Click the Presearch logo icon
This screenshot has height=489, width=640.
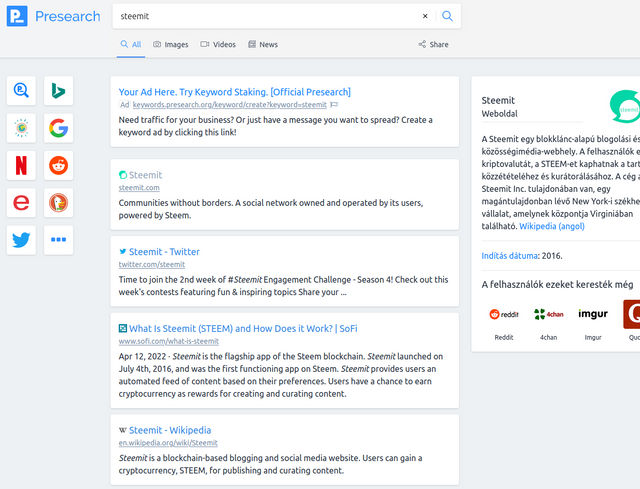[17, 16]
